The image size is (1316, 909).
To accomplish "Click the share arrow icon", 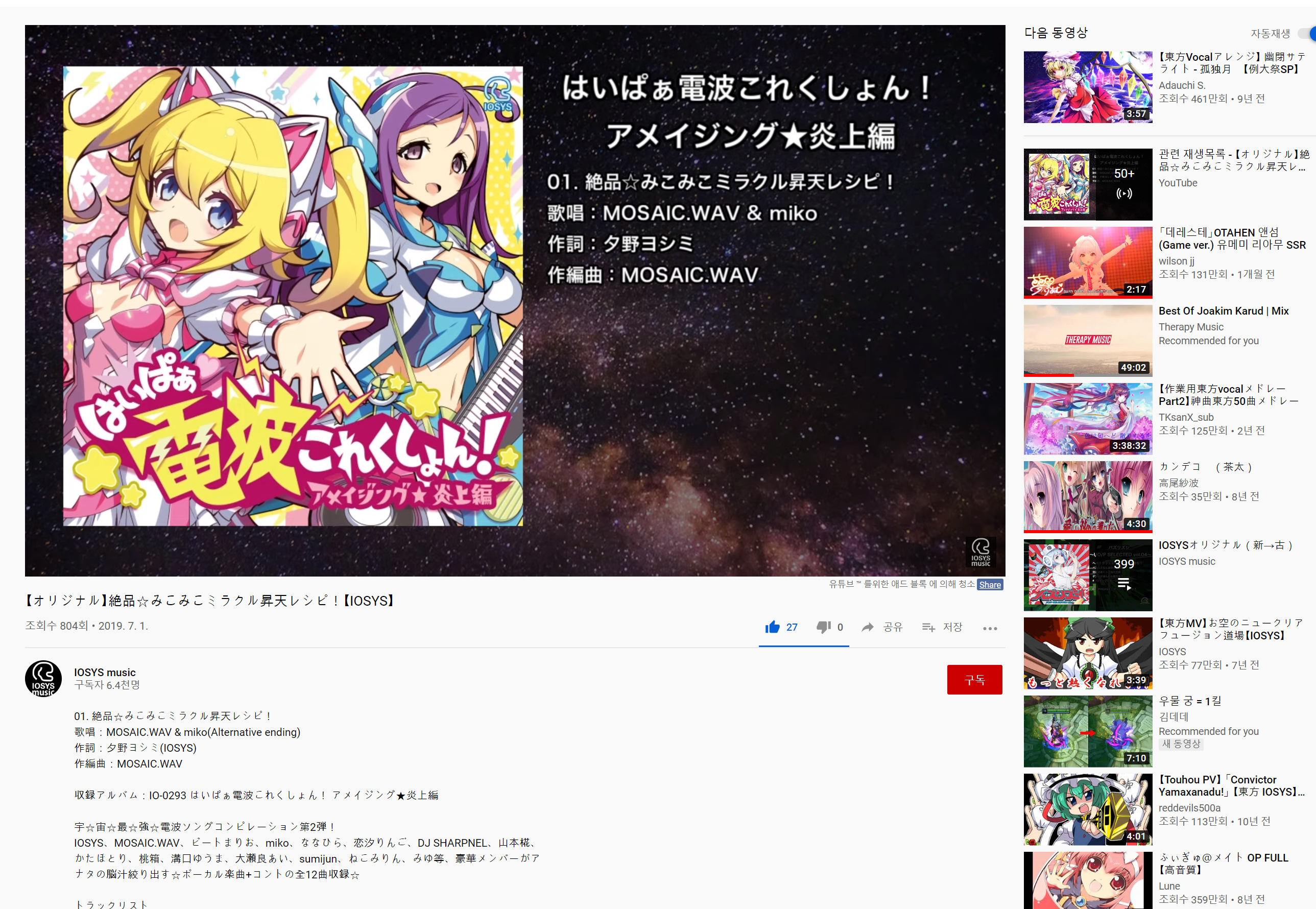I will tap(867, 627).
